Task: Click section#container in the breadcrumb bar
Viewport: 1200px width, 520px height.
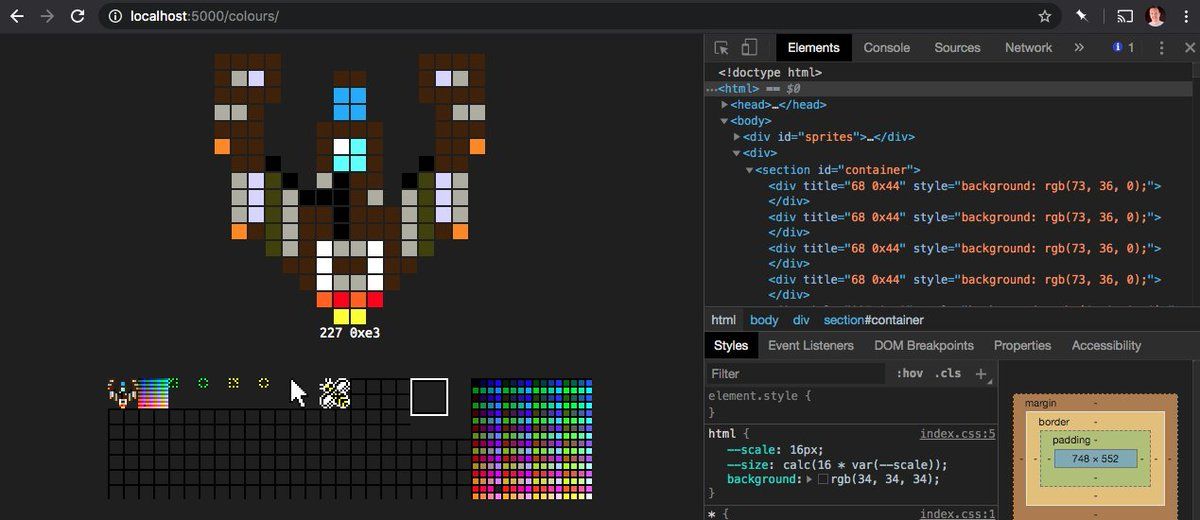Action: tap(873, 320)
